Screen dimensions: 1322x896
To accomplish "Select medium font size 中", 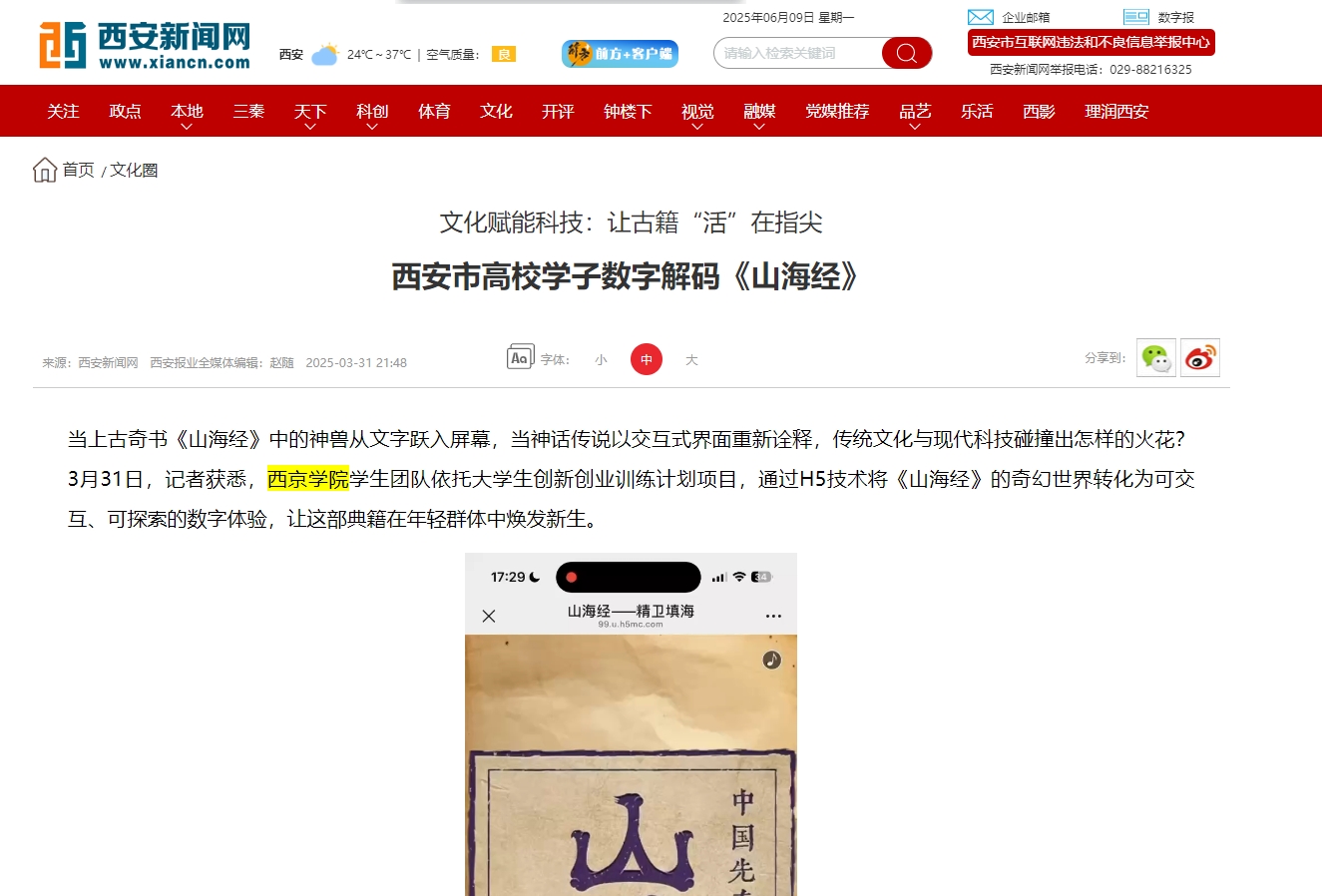I will [x=647, y=359].
